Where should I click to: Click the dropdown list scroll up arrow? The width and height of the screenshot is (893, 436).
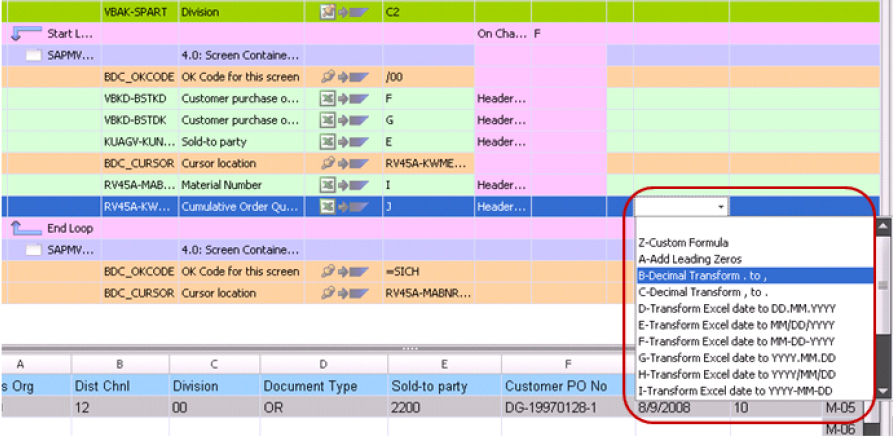[x=884, y=226]
